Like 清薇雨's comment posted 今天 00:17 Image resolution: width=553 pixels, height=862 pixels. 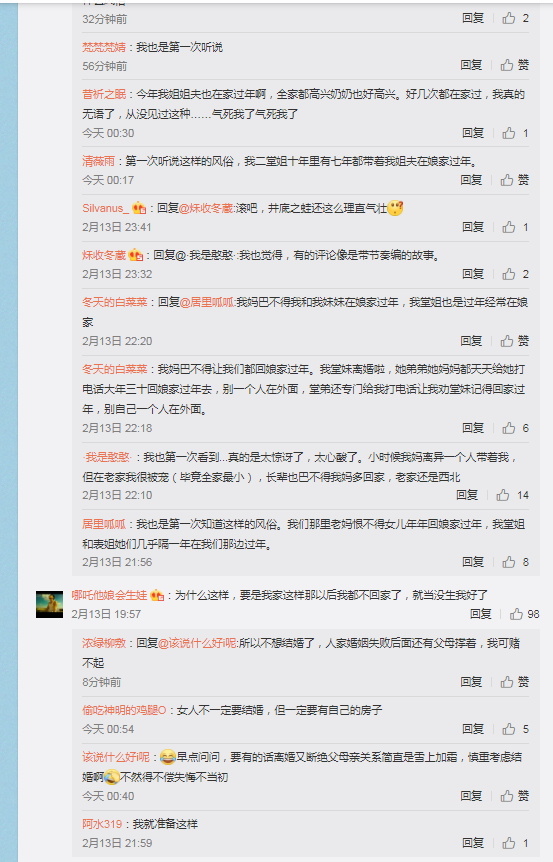tap(515, 180)
